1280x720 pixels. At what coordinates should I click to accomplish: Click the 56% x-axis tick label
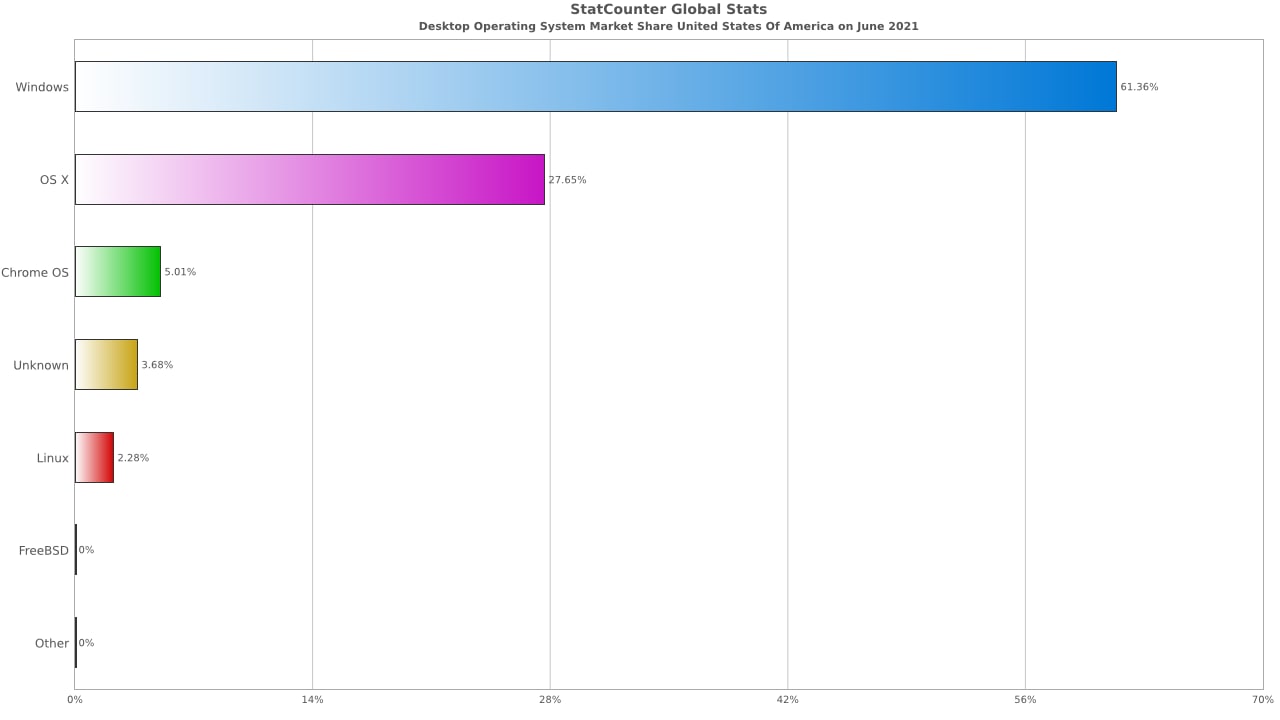click(x=1025, y=699)
